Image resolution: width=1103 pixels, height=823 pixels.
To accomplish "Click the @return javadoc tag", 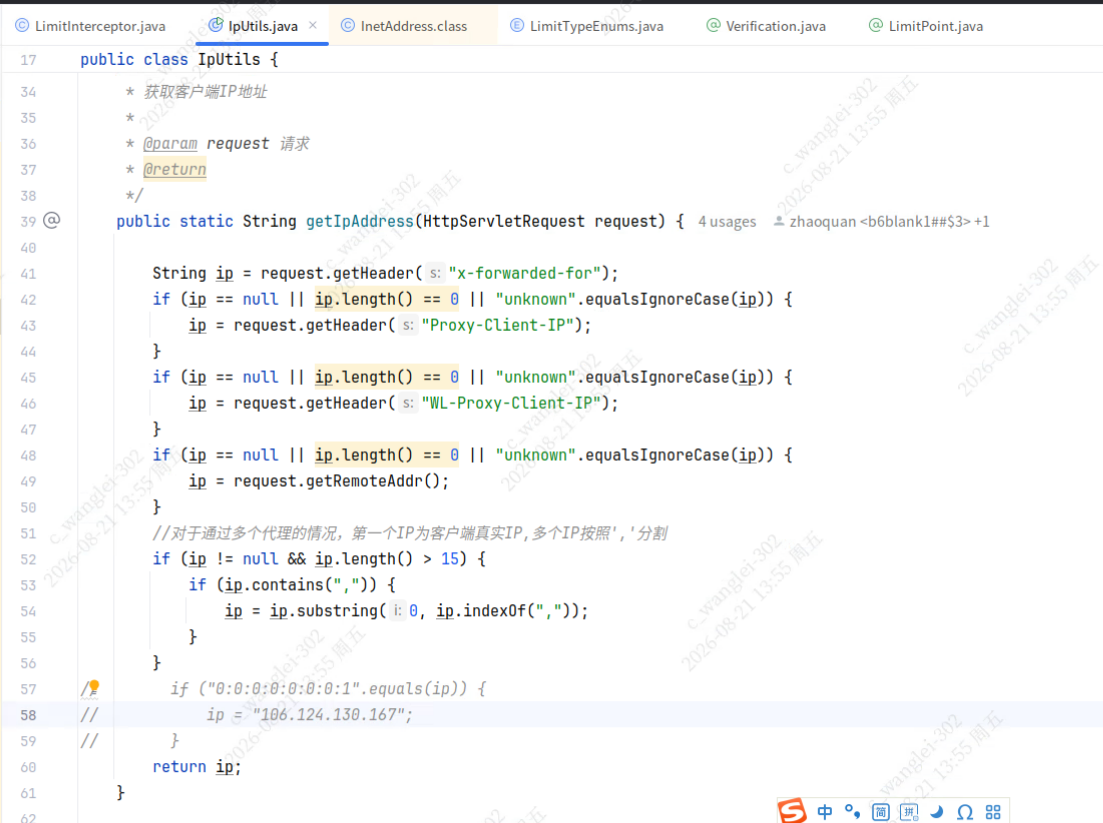I will (x=174, y=170).
